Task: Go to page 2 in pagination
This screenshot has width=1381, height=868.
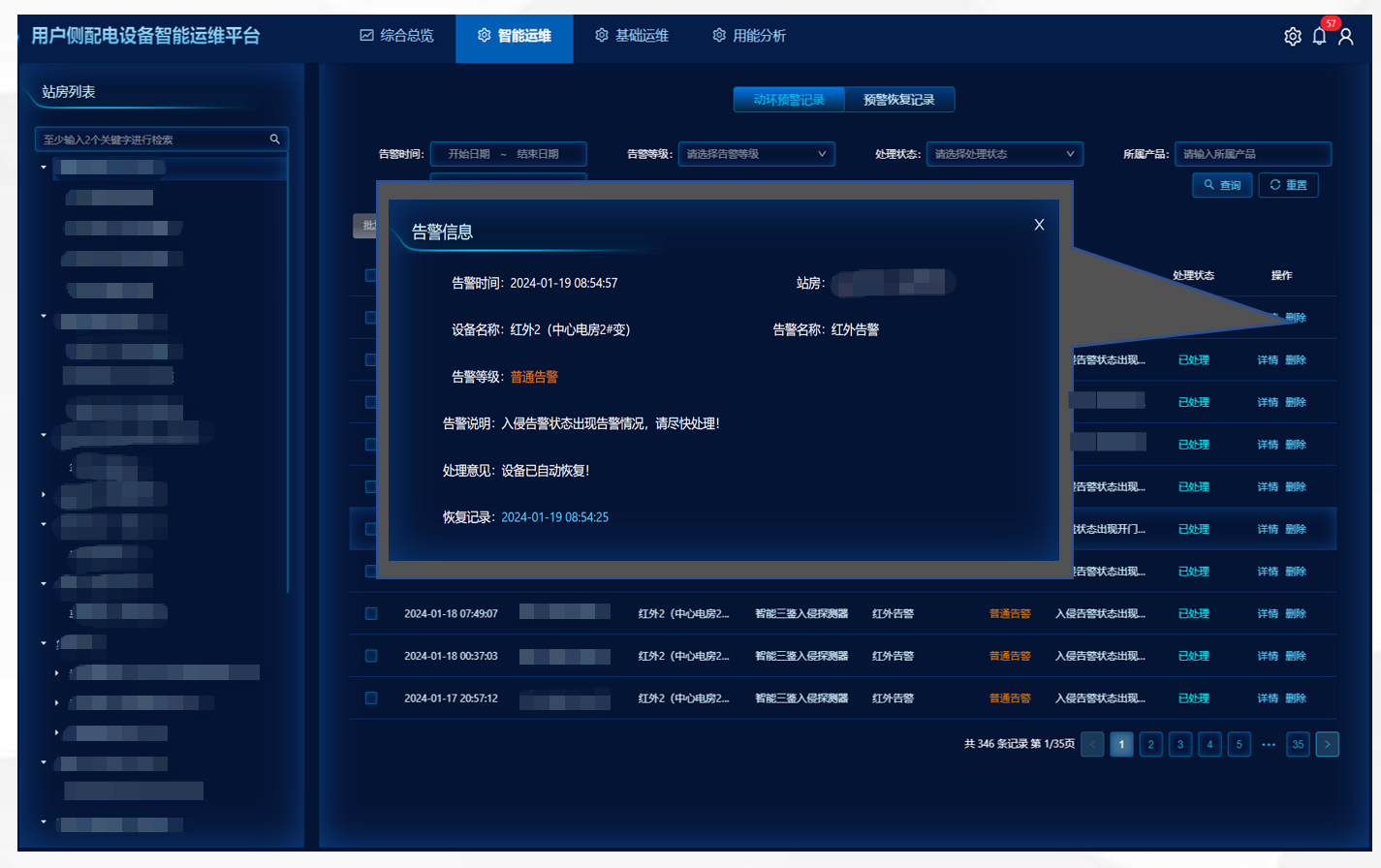Action: (x=1150, y=744)
